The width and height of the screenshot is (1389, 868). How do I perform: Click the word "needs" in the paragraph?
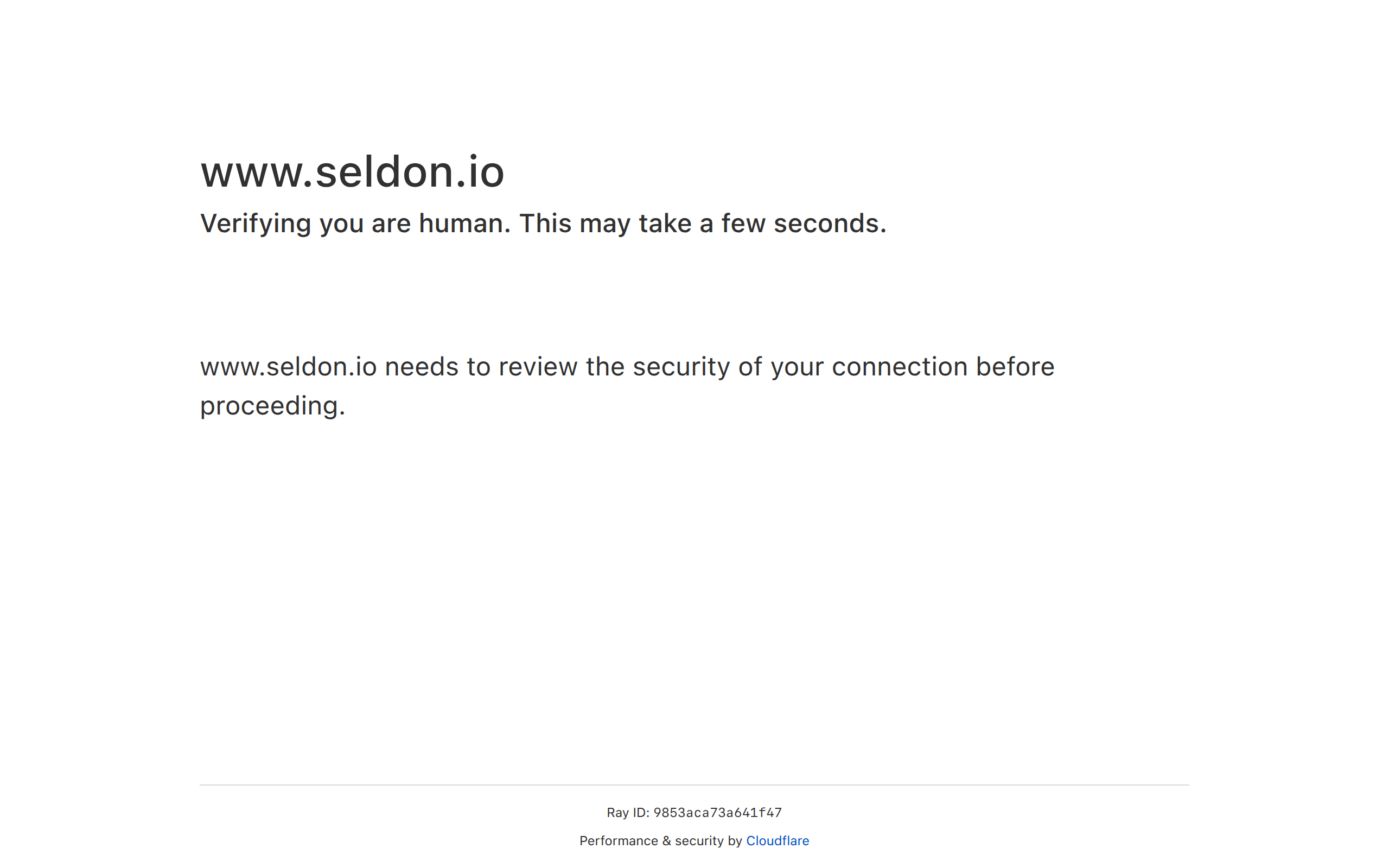pyautogui.click(x=421, y=367)
